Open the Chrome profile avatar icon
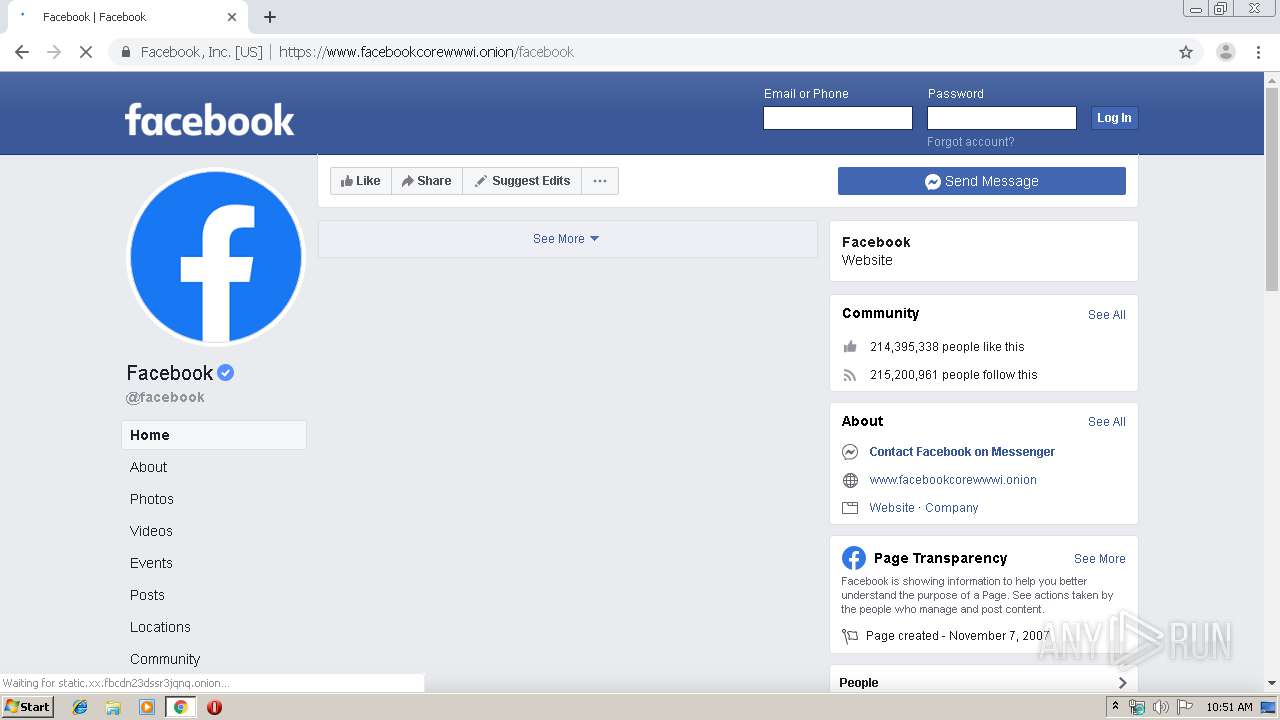The image size is (1280, 720). (1226, 52)
